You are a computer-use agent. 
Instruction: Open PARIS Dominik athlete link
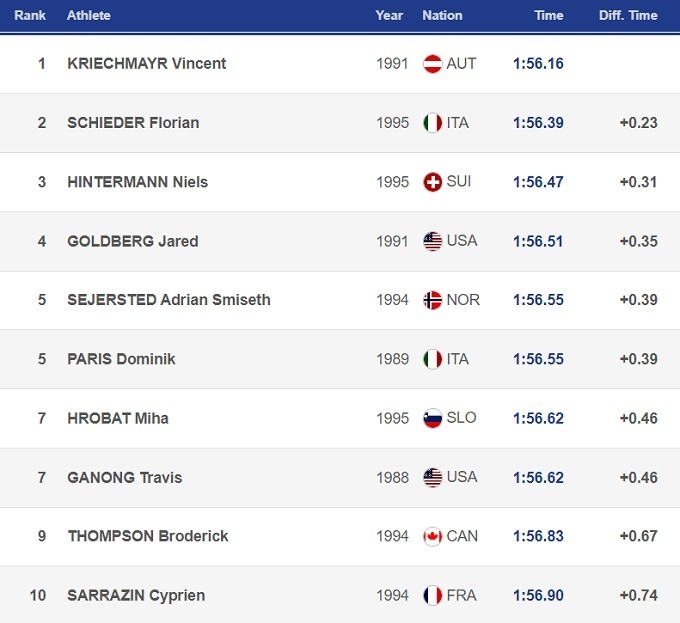[x=121, y=359]
